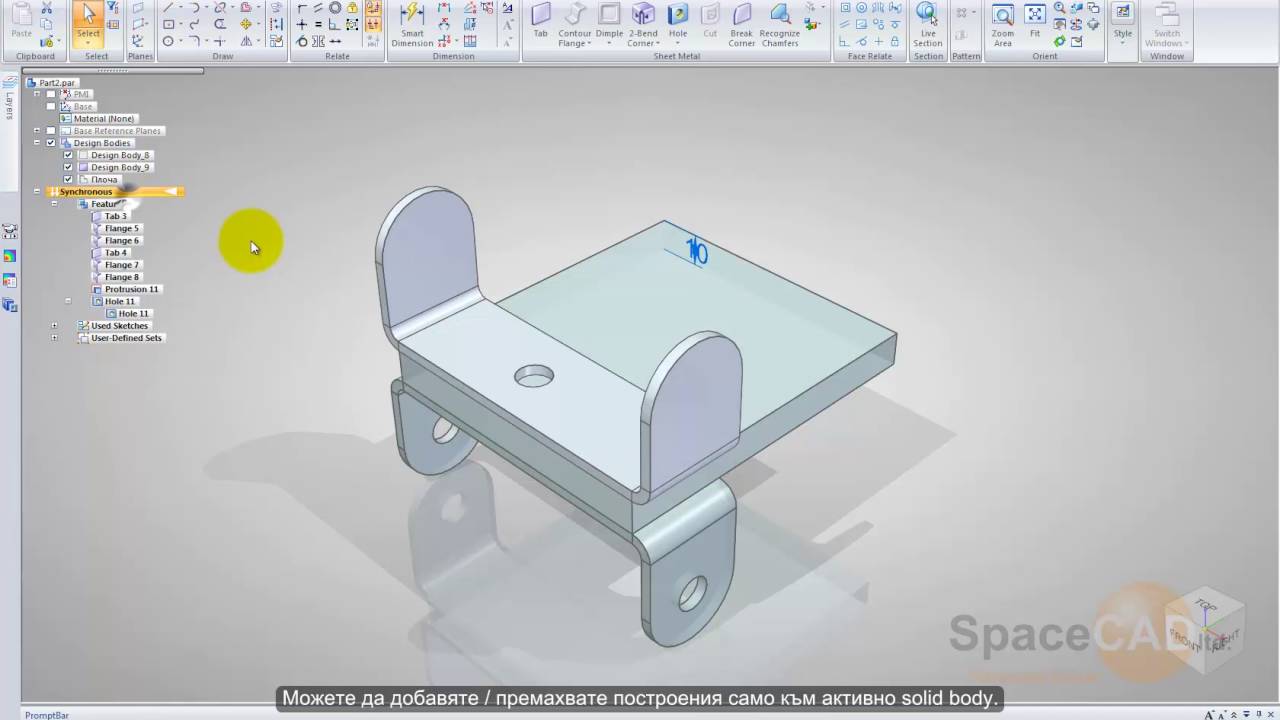Click the view orientation cube
Screen dimensions: 1280x720
pos(1206,630)
